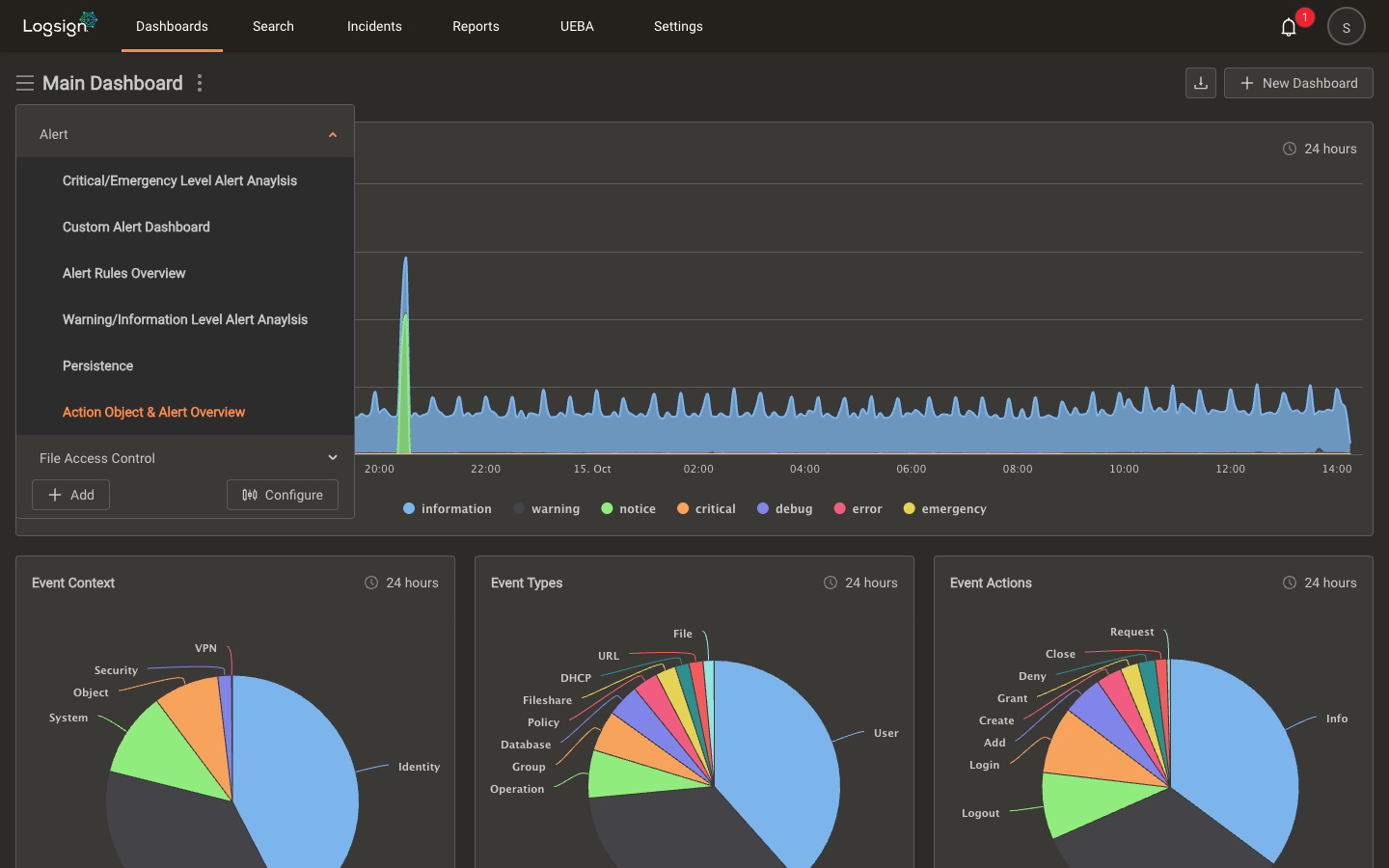The height and width of the screenshot is (868, 1389).
Task: Toggle the information legend series
Action: (x=448, y=508)
